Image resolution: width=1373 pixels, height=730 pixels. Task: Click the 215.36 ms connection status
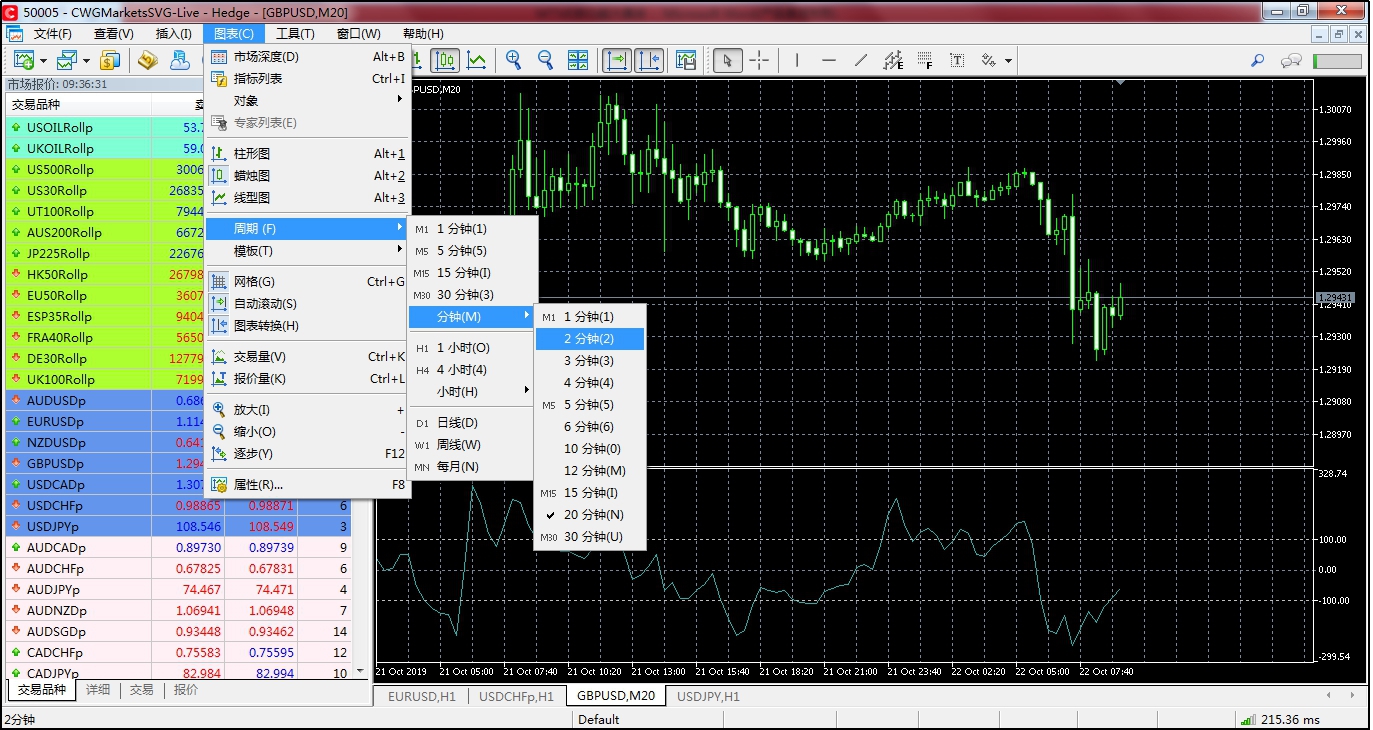click(1280, 719)
